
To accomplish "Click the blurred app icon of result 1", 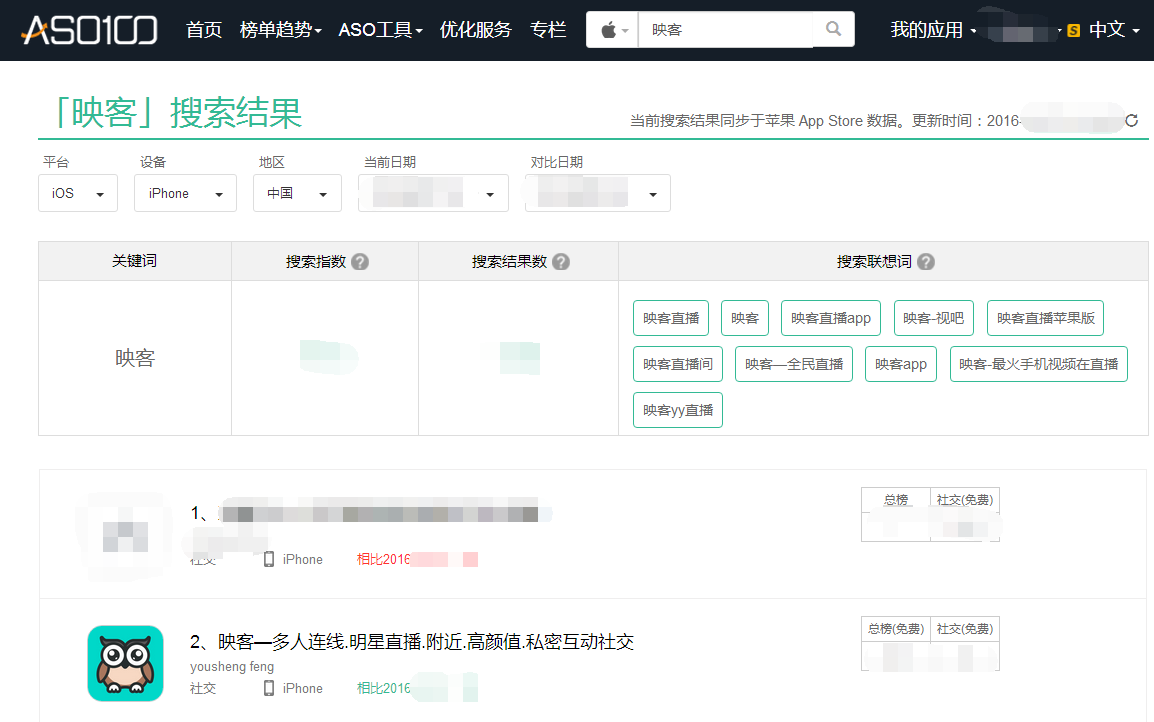I will point(125,536).
